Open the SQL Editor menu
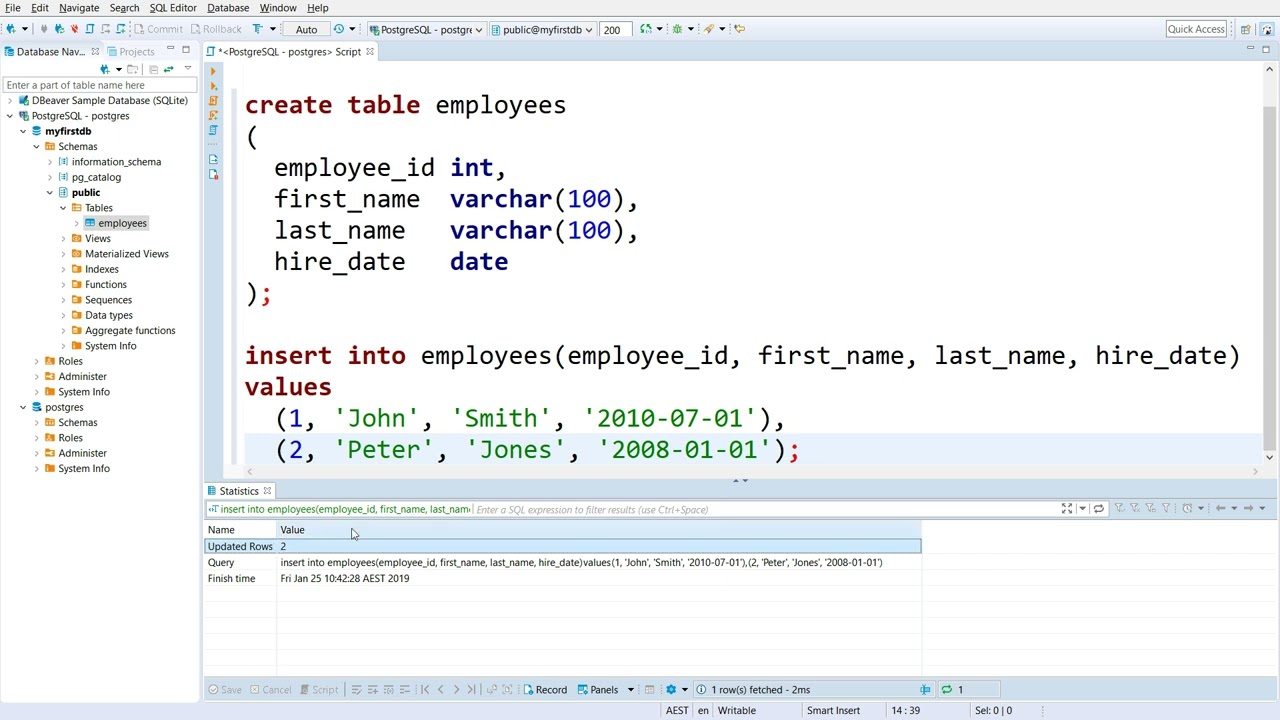1280x720 pixels. point(173,8)
